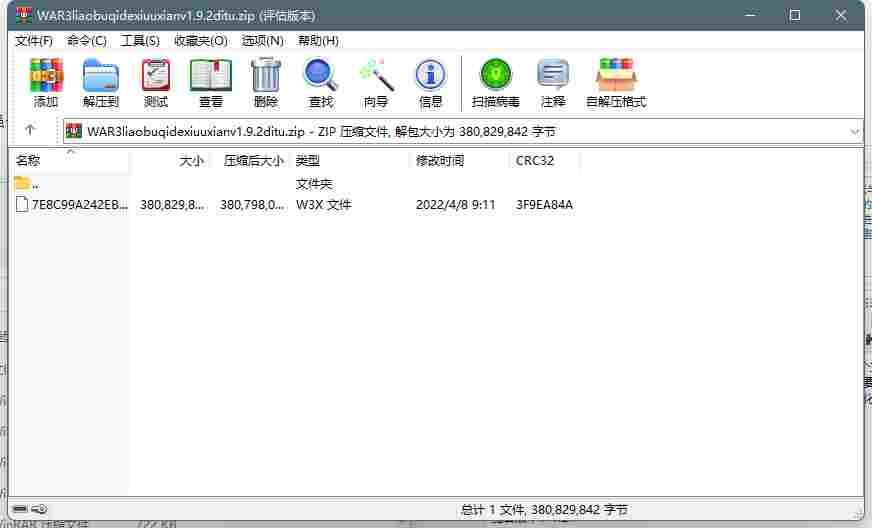Click the 7E8C99A242EB file icon
Viewport: 872px width, 528px height.
22,204
